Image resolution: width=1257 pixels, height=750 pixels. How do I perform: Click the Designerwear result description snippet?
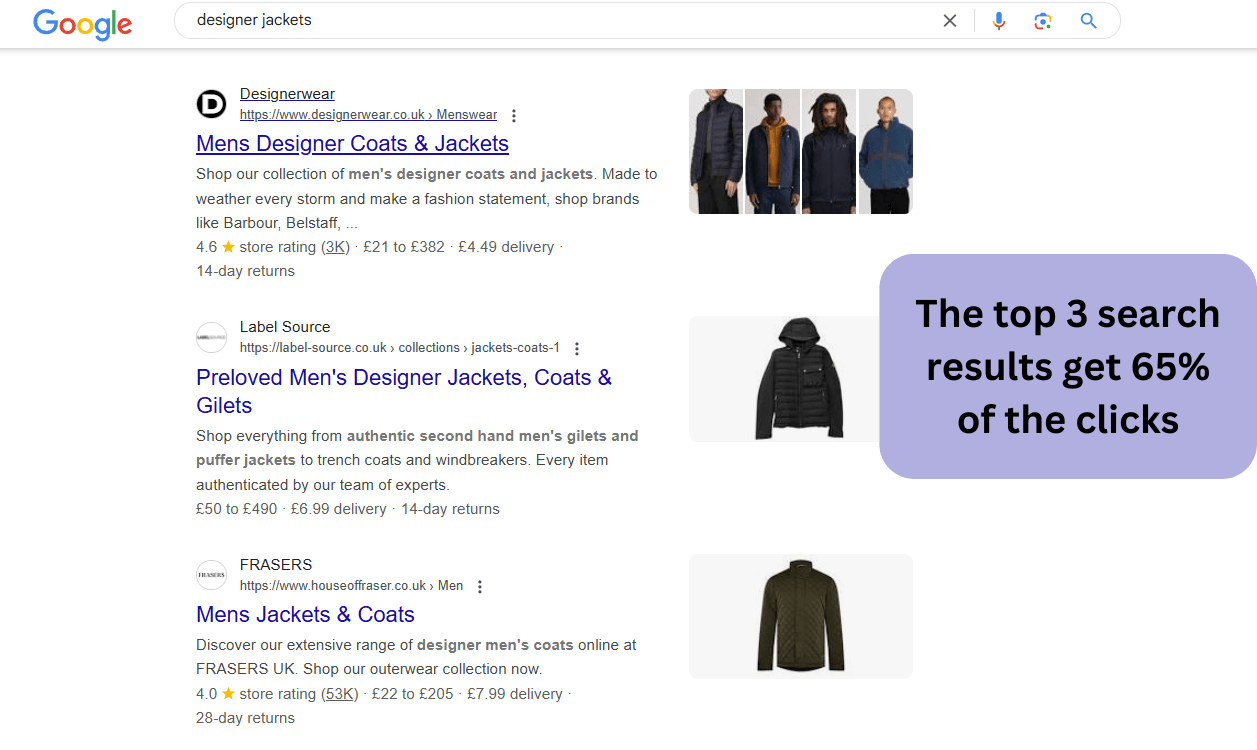[x=427, y=199]
